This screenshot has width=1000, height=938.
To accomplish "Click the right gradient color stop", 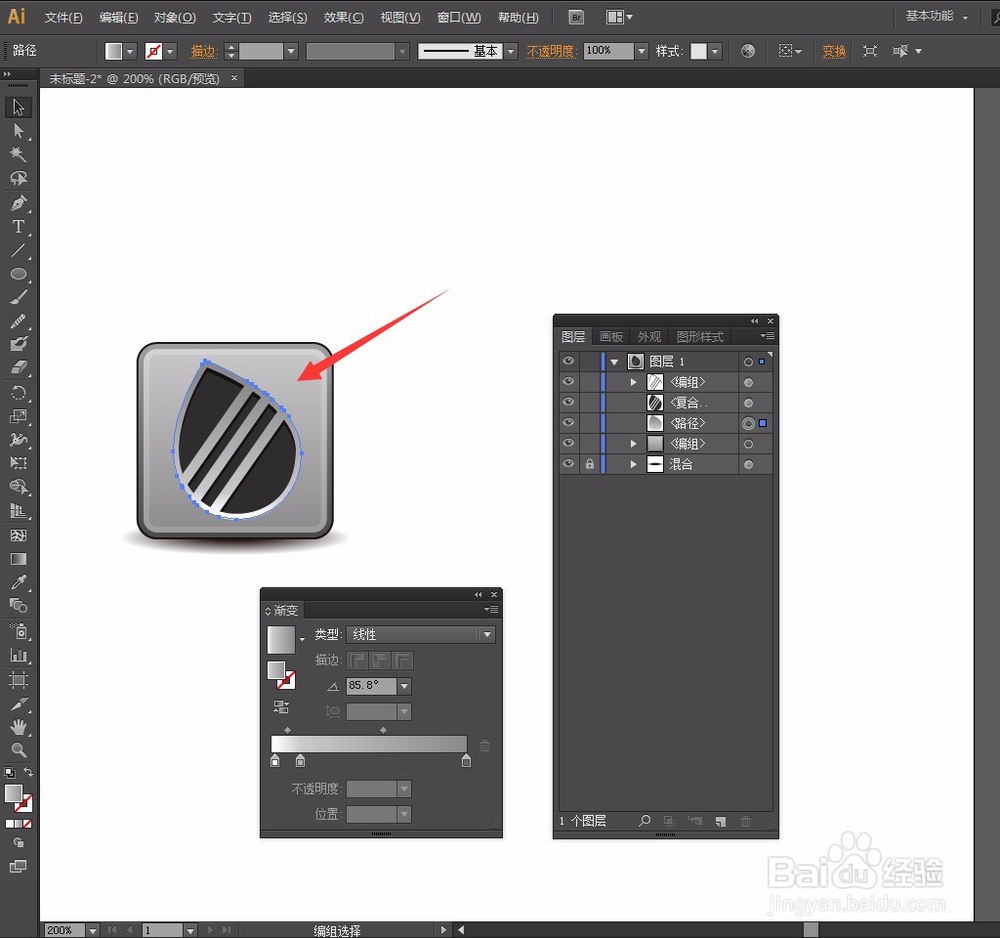I will coord(466,761).
